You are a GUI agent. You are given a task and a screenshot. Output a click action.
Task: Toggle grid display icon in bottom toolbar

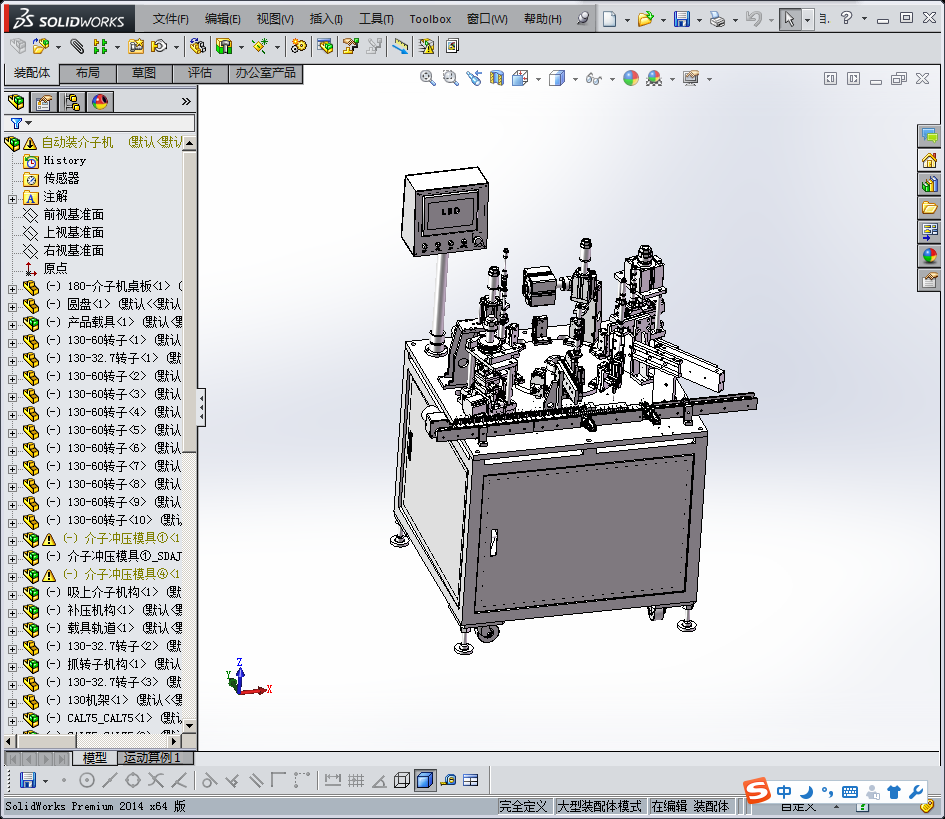[x=356, y=780]
